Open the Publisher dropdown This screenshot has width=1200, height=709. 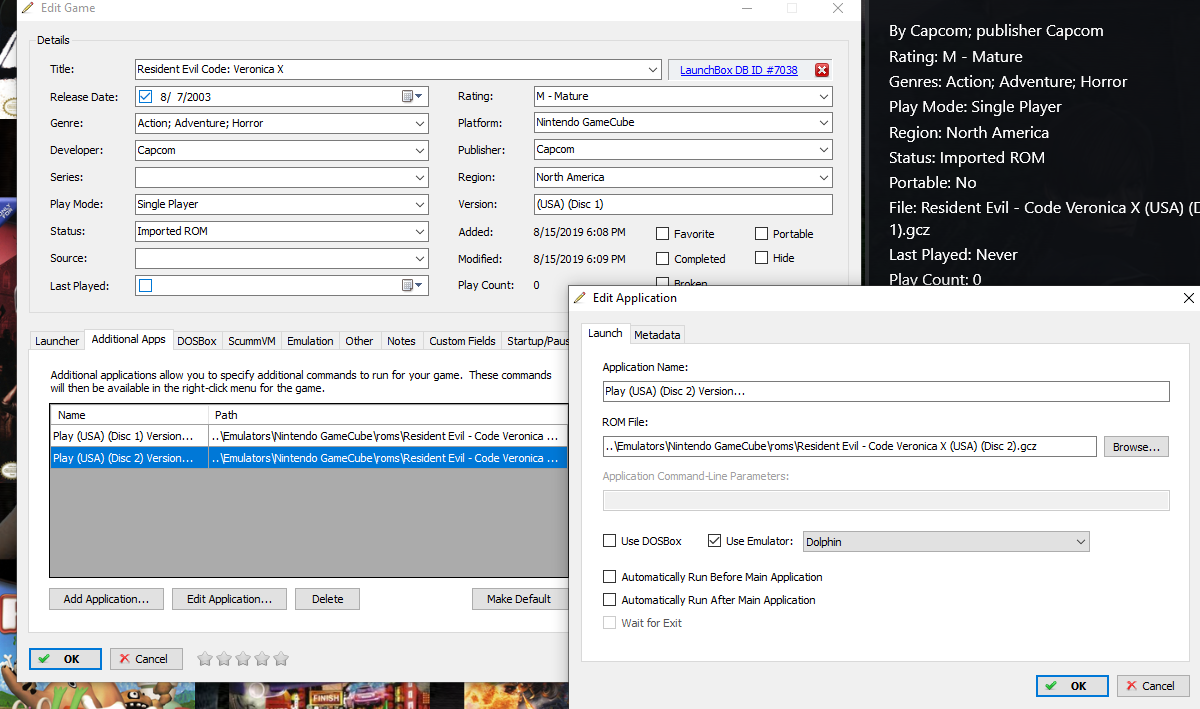coord(824,150)
